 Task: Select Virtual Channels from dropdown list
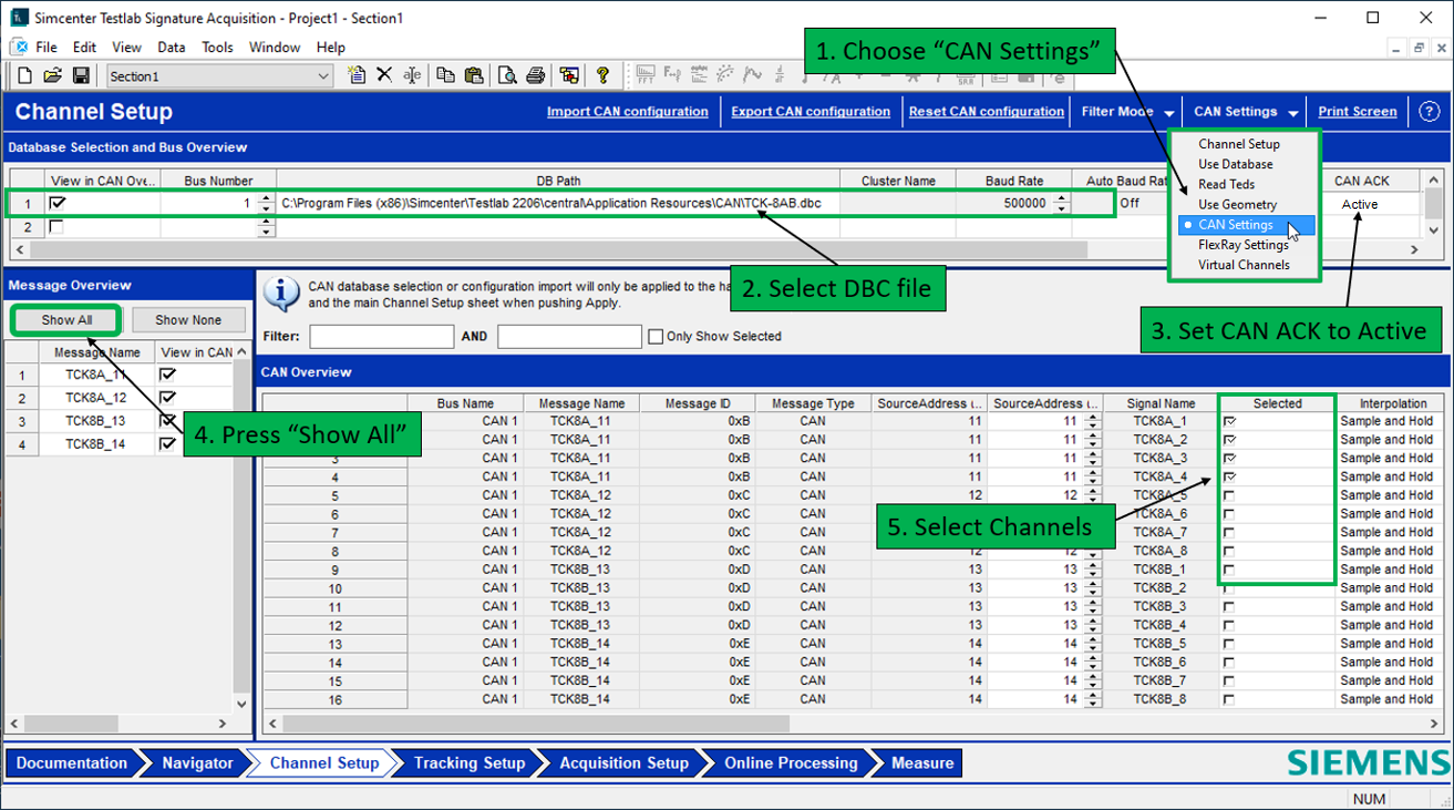click(x=1244, y=265)
